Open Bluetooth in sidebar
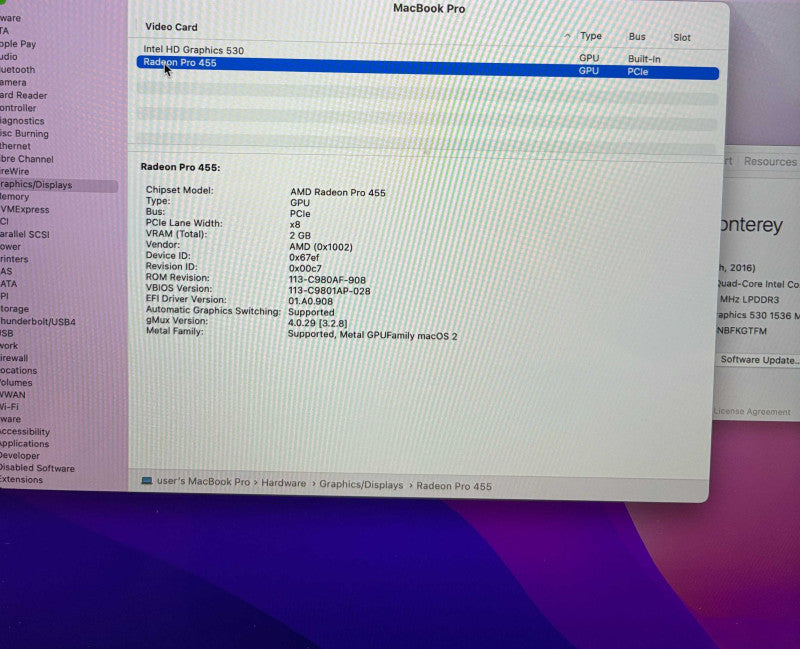The width and height of the screenshot is (800, 649). 17,69
